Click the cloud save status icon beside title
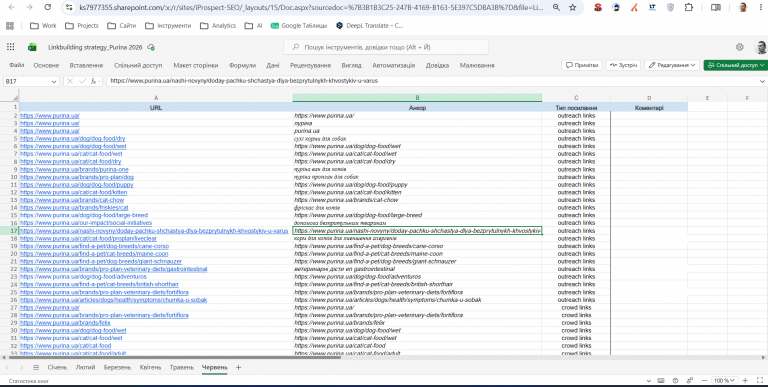The width and height of the screenshot is (768, 387). click(151, 47)
